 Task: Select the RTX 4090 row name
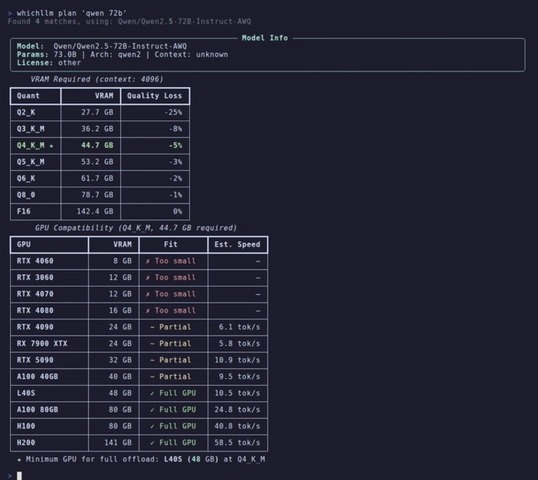(x=35, y=327)
